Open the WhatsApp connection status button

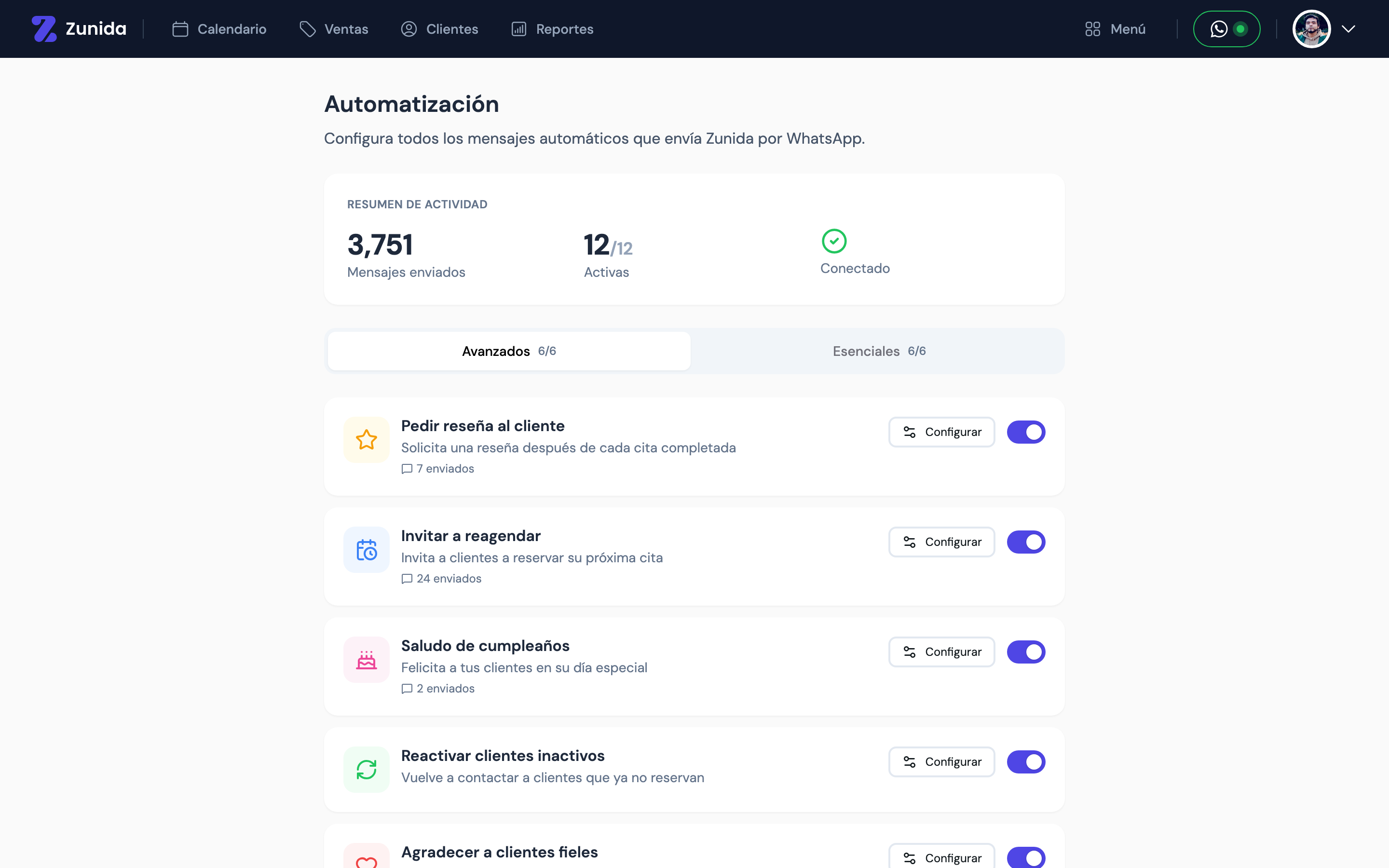(1226, 29)
